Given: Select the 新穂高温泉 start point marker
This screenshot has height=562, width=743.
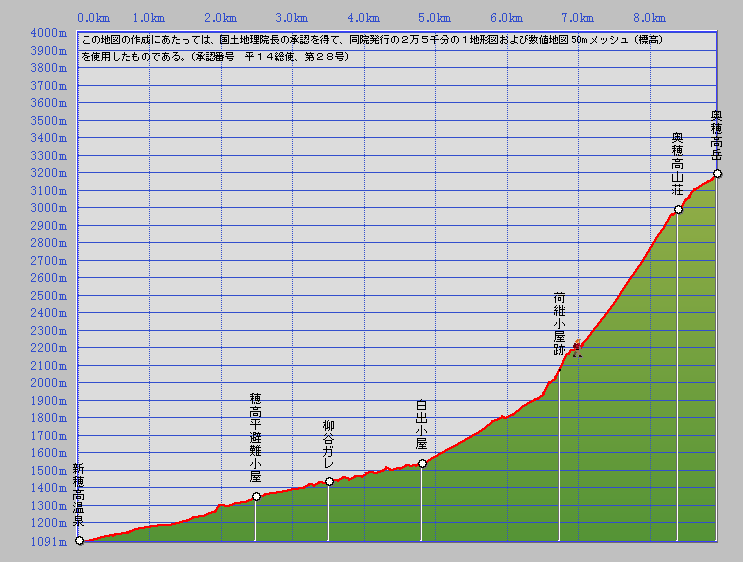Looking at the screenshot, I should pos(80,541).
